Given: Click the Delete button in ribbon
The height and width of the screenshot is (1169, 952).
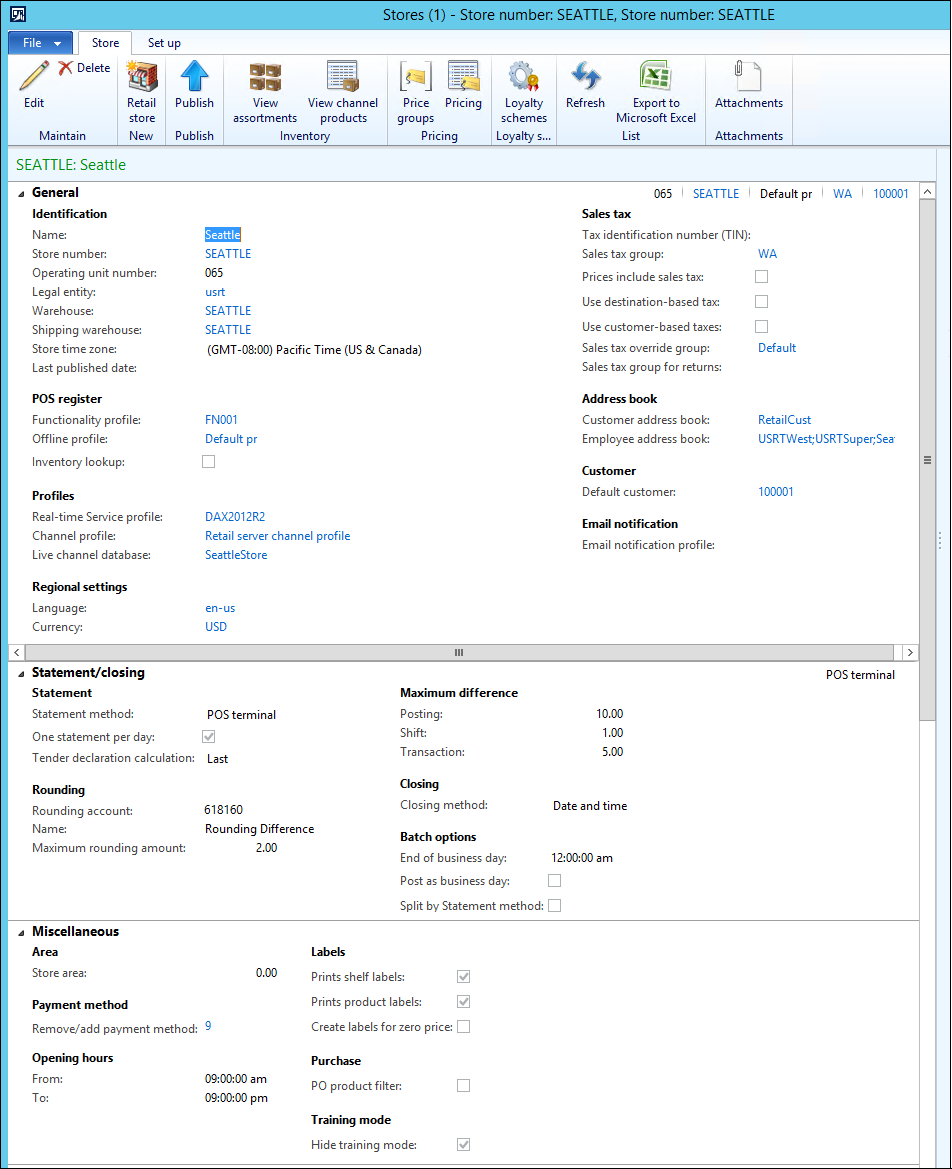Looking at the screenshot, I should coord(84,68).
